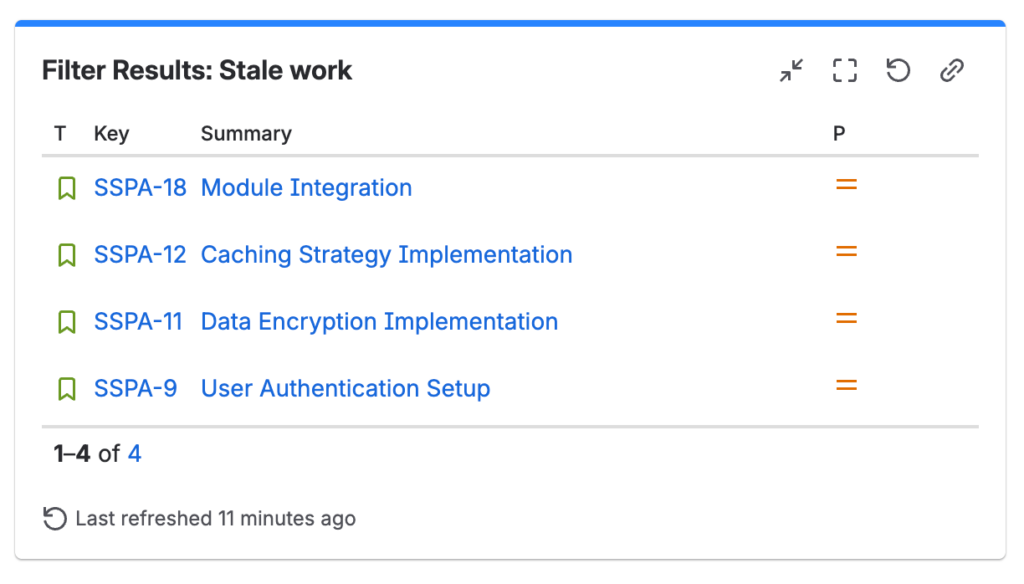1024x584 pixels.
Task: Copy link icon in gadget header
Action: coord(952,70)
